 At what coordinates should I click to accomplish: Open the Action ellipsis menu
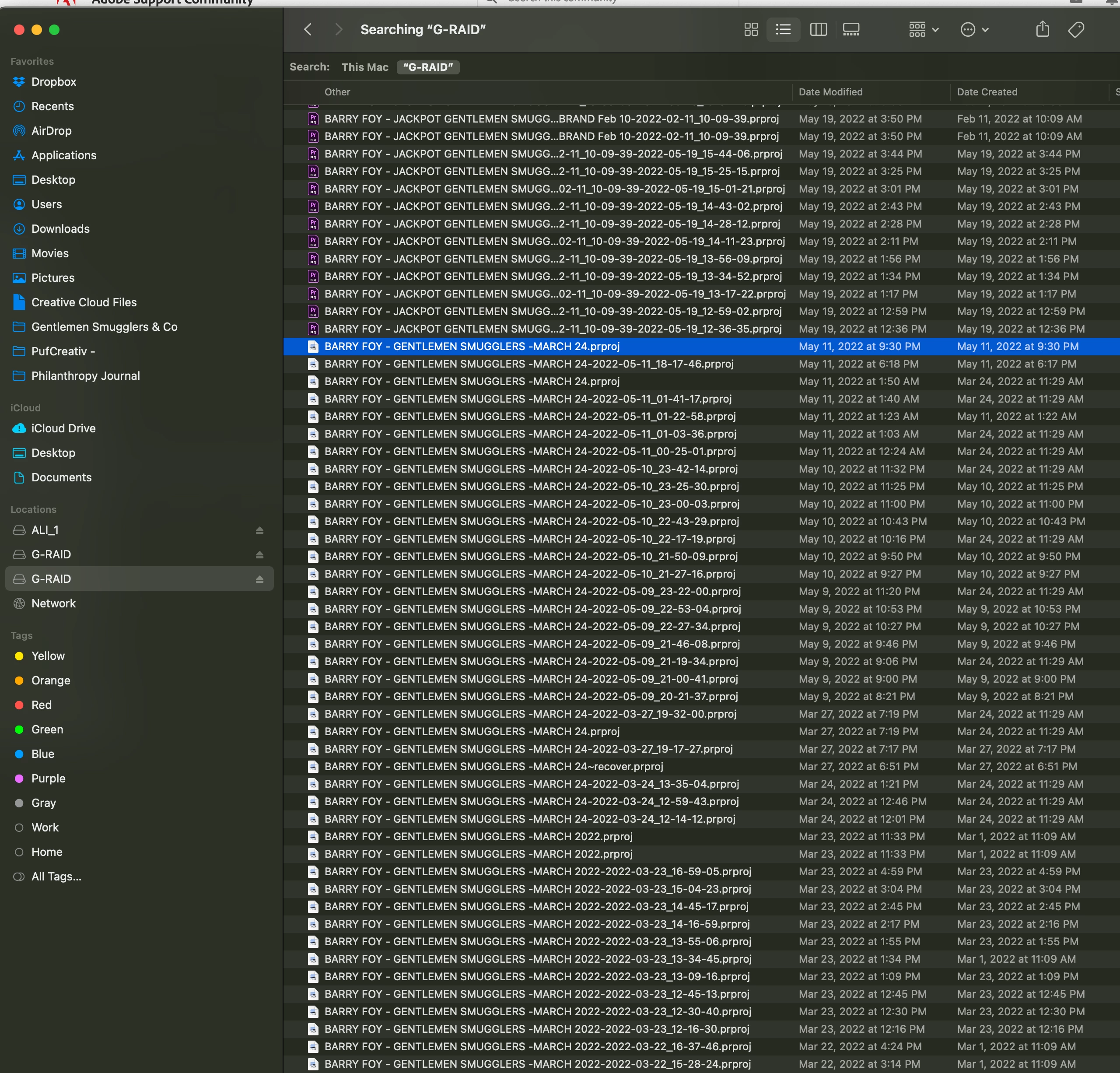pos(974,30)
